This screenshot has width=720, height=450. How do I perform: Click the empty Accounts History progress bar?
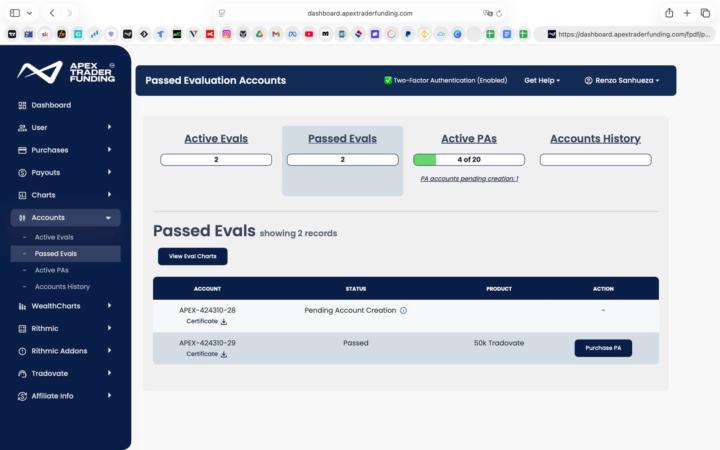coord(595,159)
